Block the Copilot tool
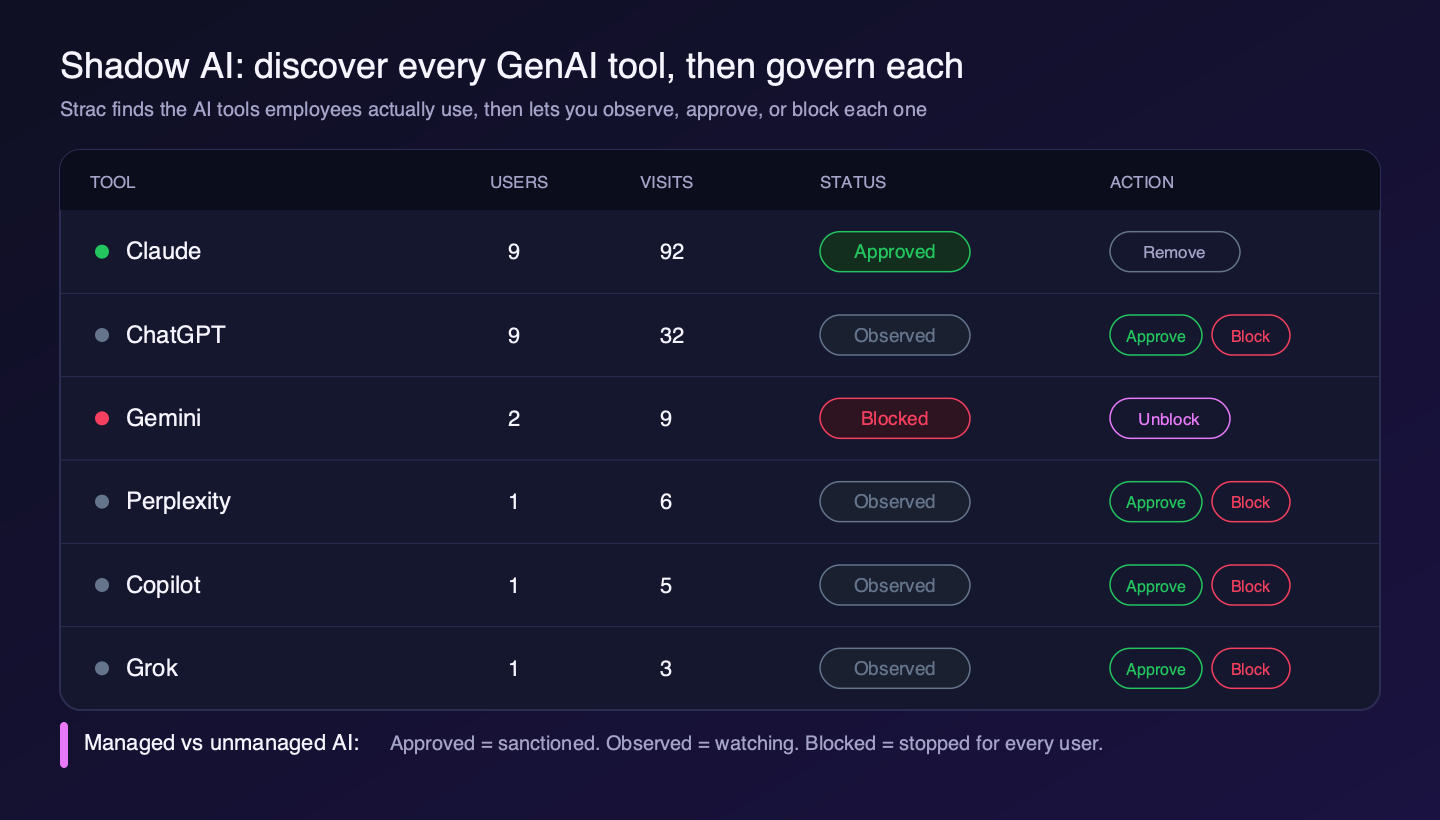The width and height of the screenshot is (1440, 820). point(1251,586)
